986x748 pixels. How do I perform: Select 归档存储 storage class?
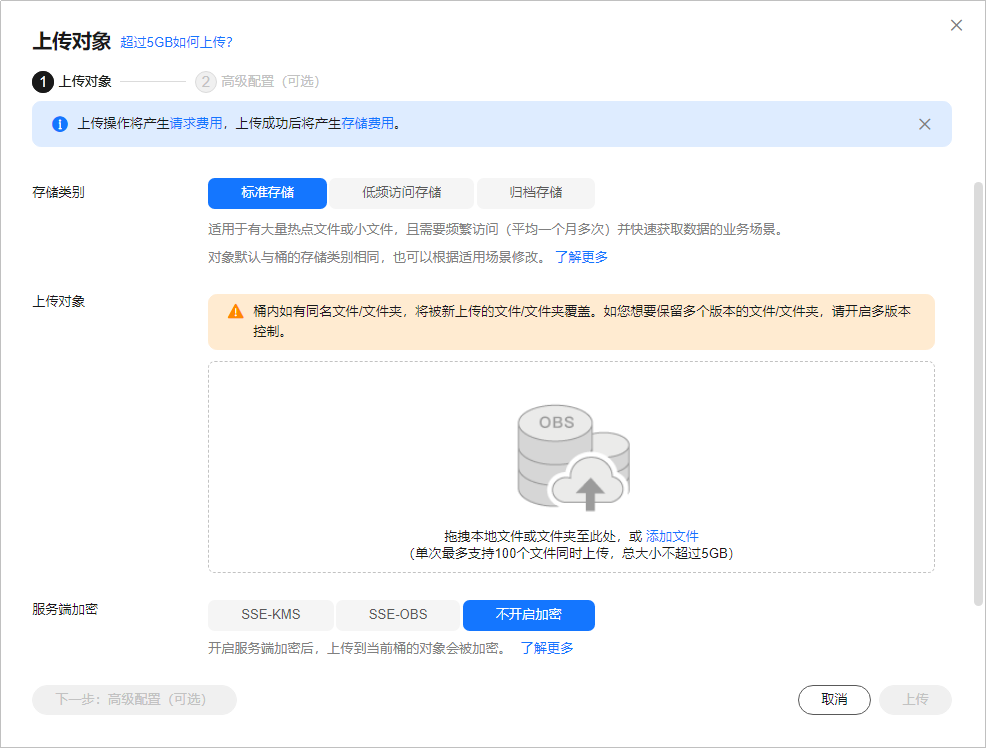coord(536,193)
